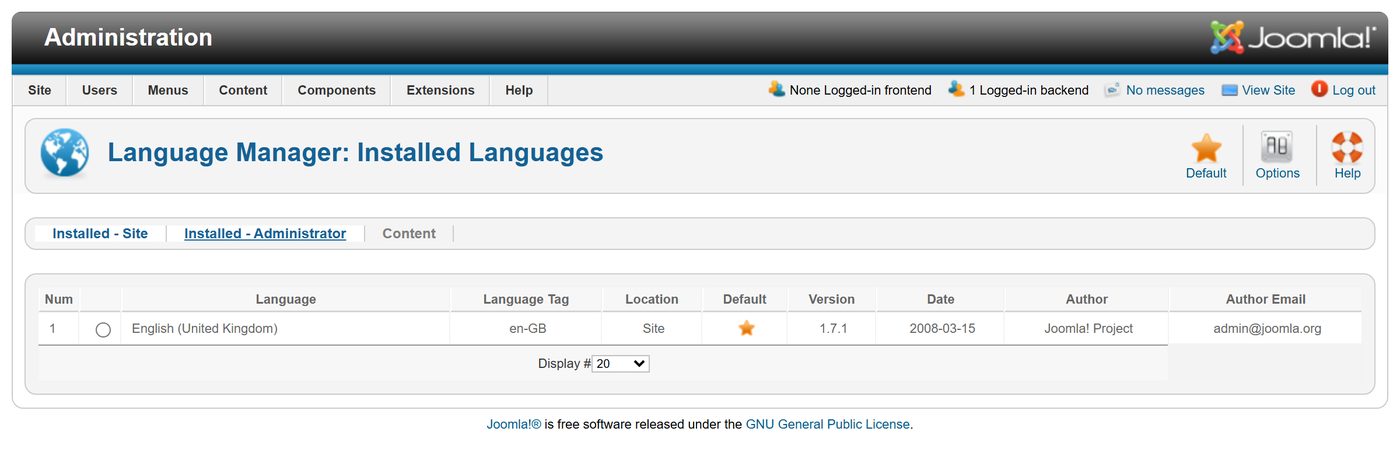Click the Language column header
This screenshot has height=452, width=1400.
(x=286, y=299)
